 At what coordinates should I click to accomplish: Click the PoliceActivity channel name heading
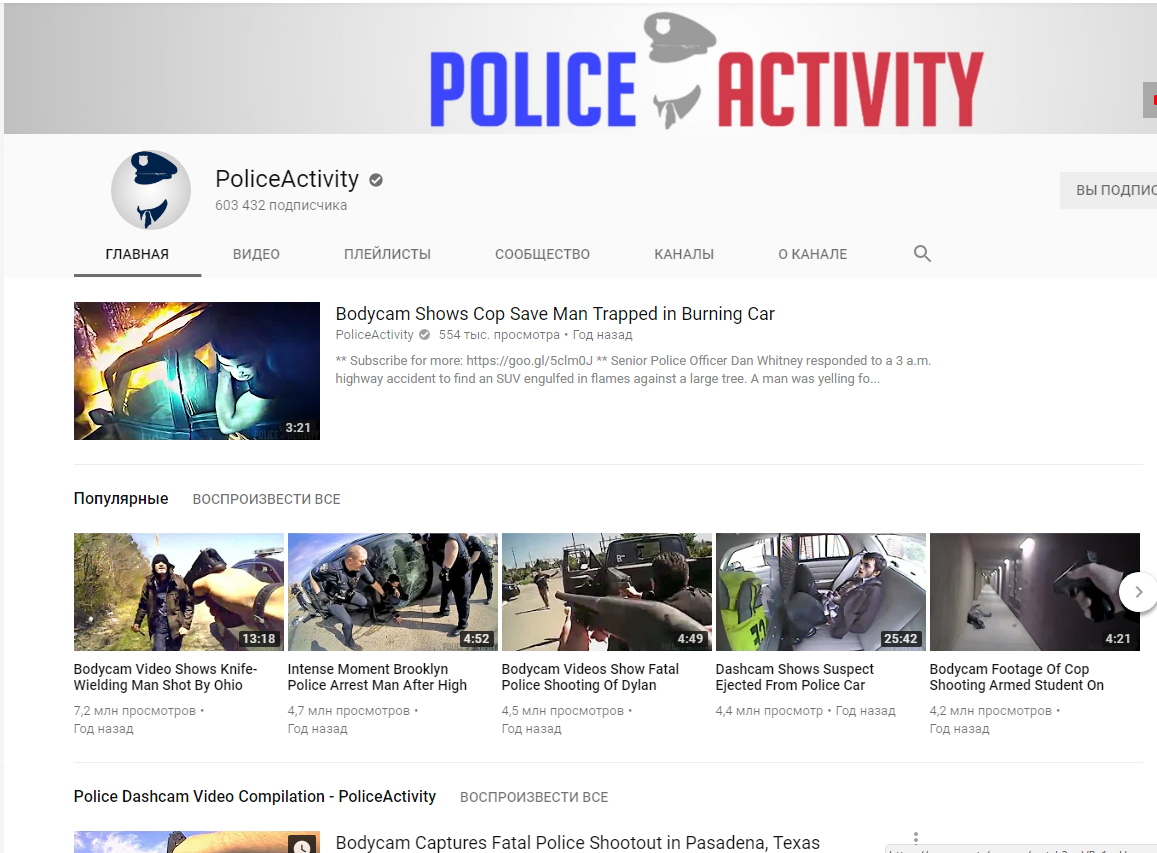coord(287,179)
